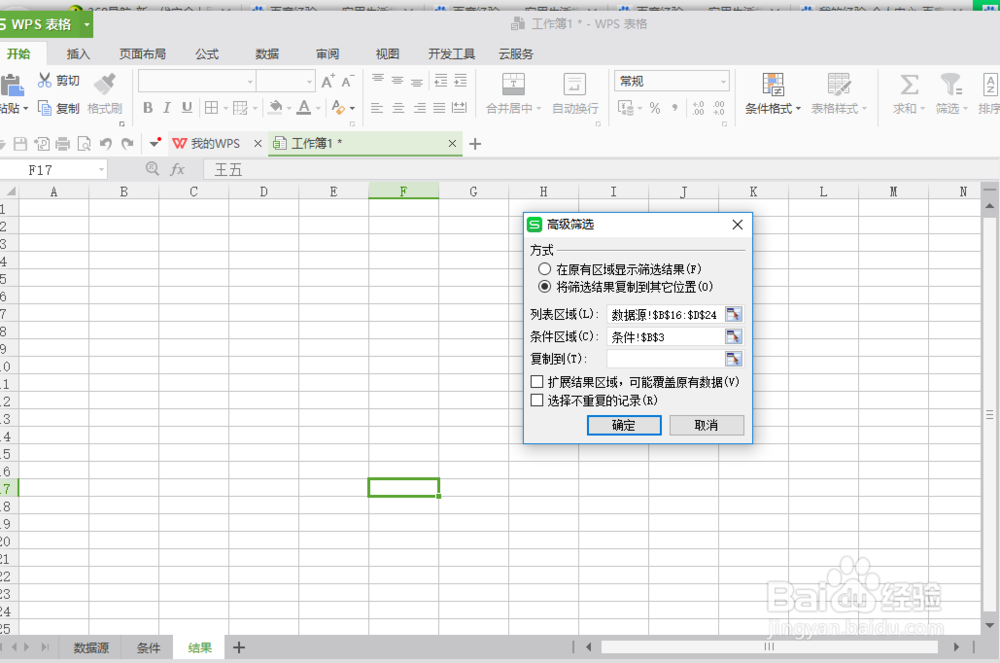Check 扩展结果区域 checkbox
Image resolution: width=1000 pixels, height=663 pixels.
point(537,382)
